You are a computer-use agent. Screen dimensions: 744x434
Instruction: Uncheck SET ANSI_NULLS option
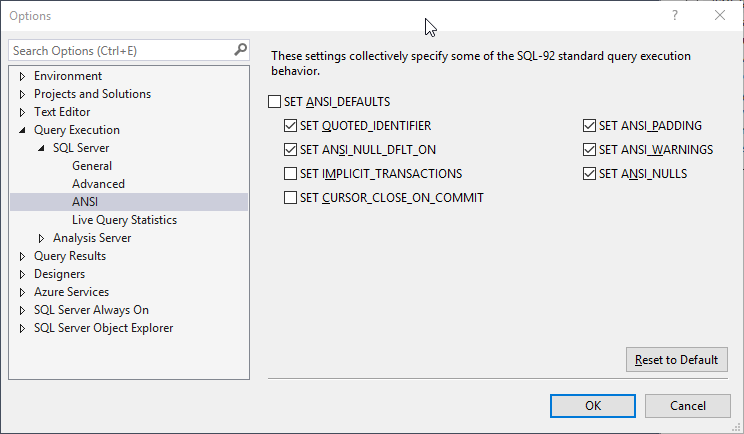click(x=590, y=174)
